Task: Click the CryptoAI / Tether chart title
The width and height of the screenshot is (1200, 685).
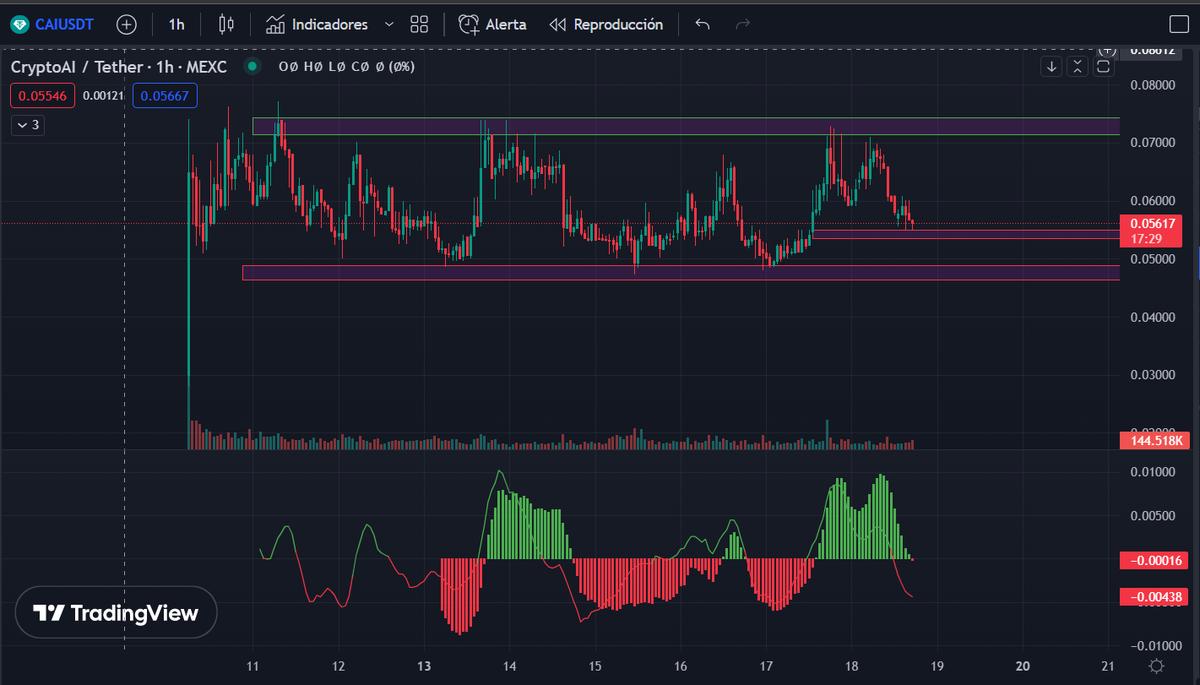Action: (x=119, y=67)
